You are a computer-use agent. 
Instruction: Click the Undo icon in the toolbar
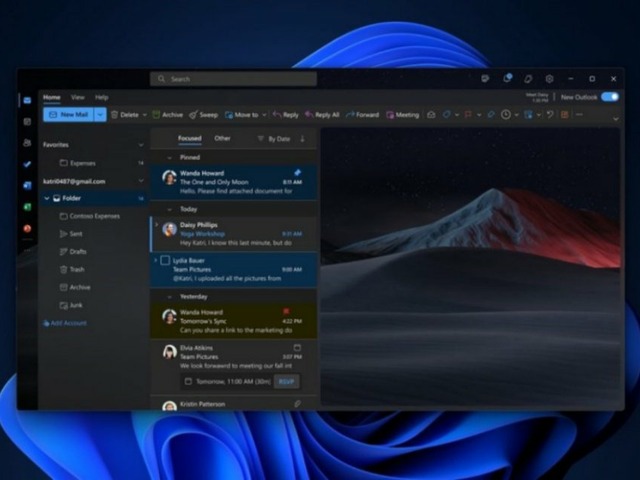point(549,115)
